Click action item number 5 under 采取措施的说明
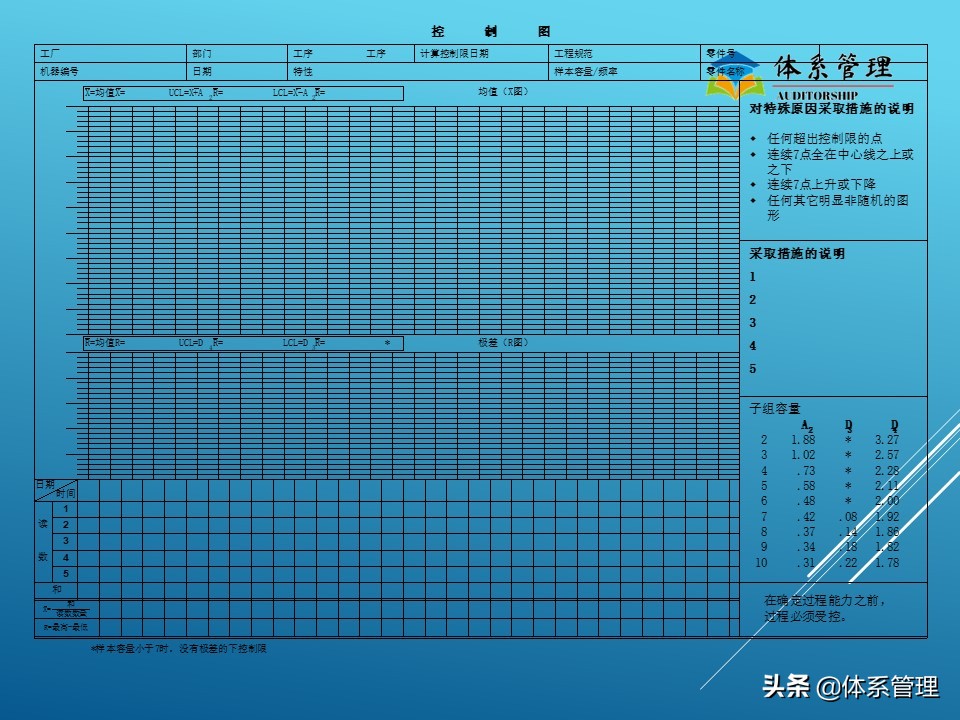The width and height of the screenshot is (960, 720). pyautogui.click(x=752, y=369)
